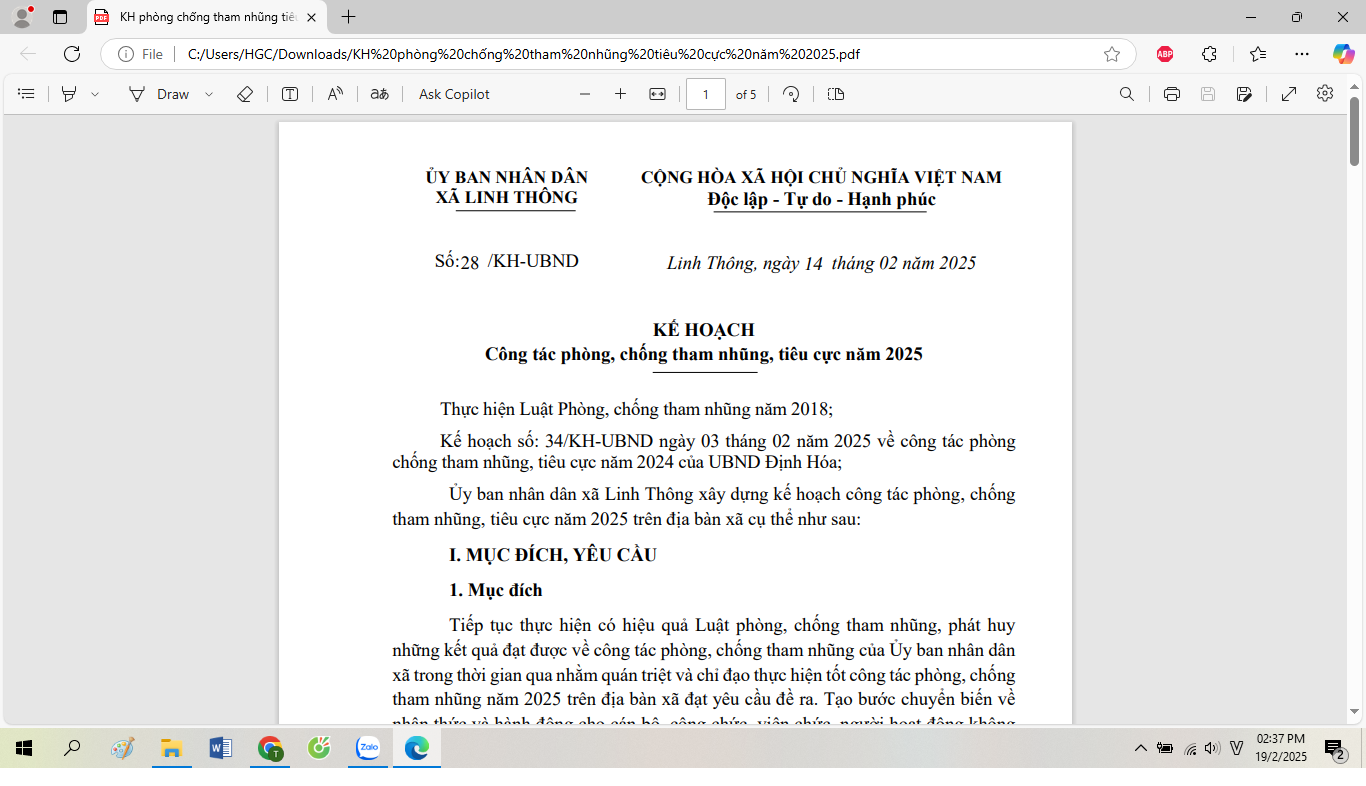Viewport: 1366px width, 786px height.
Task: Select the Erase tool
Action: pos(245,94)
